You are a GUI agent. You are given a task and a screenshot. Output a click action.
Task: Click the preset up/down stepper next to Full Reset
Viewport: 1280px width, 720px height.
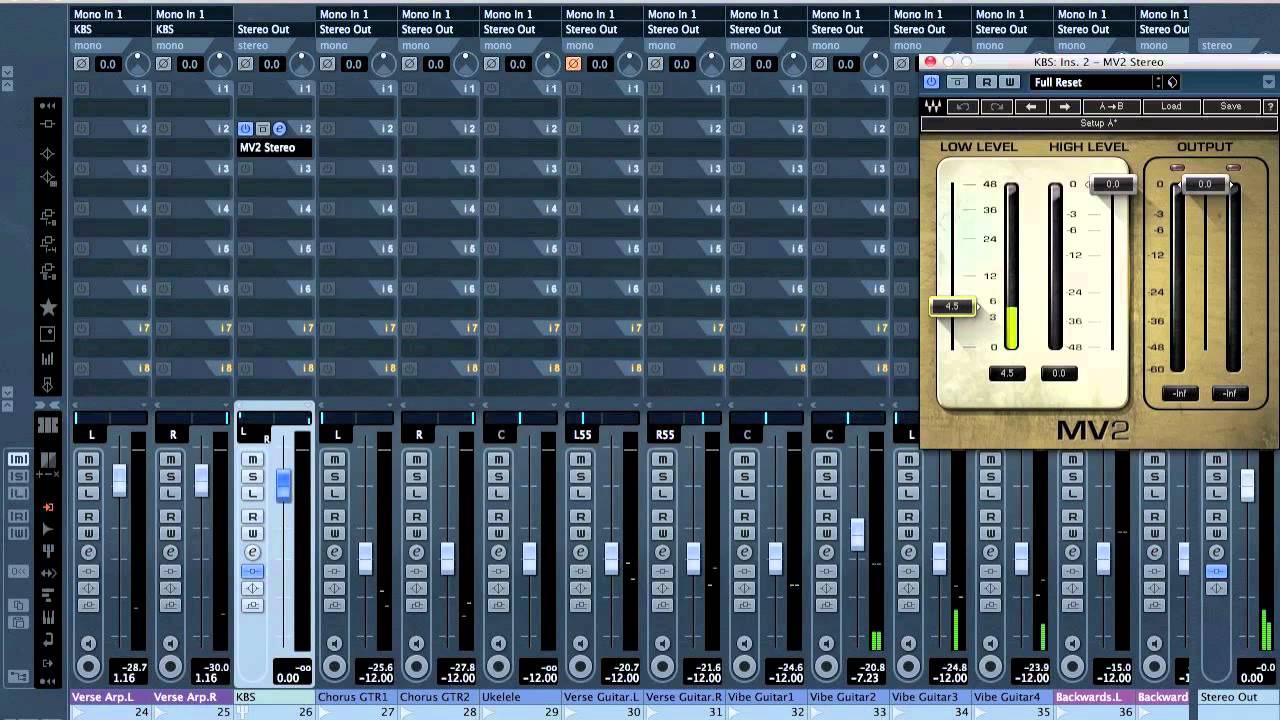pyautogui.click(x=1159, y=82)
